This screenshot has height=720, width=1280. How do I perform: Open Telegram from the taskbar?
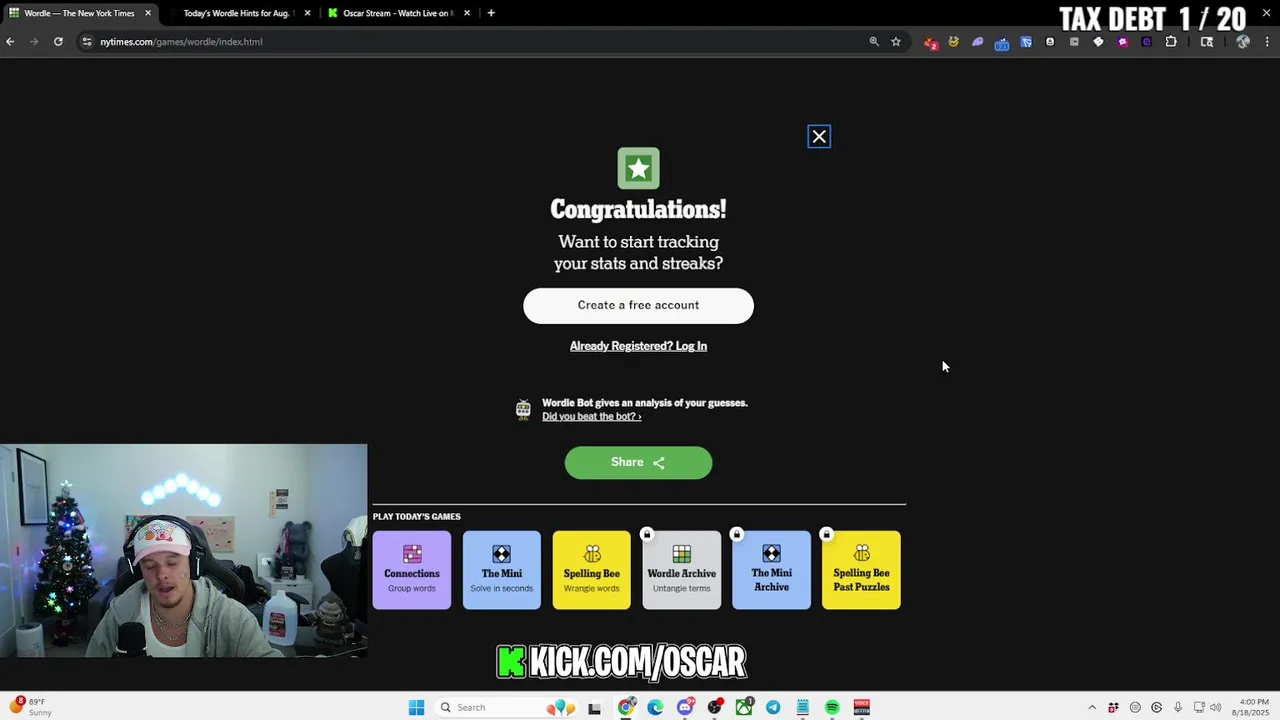773,708
